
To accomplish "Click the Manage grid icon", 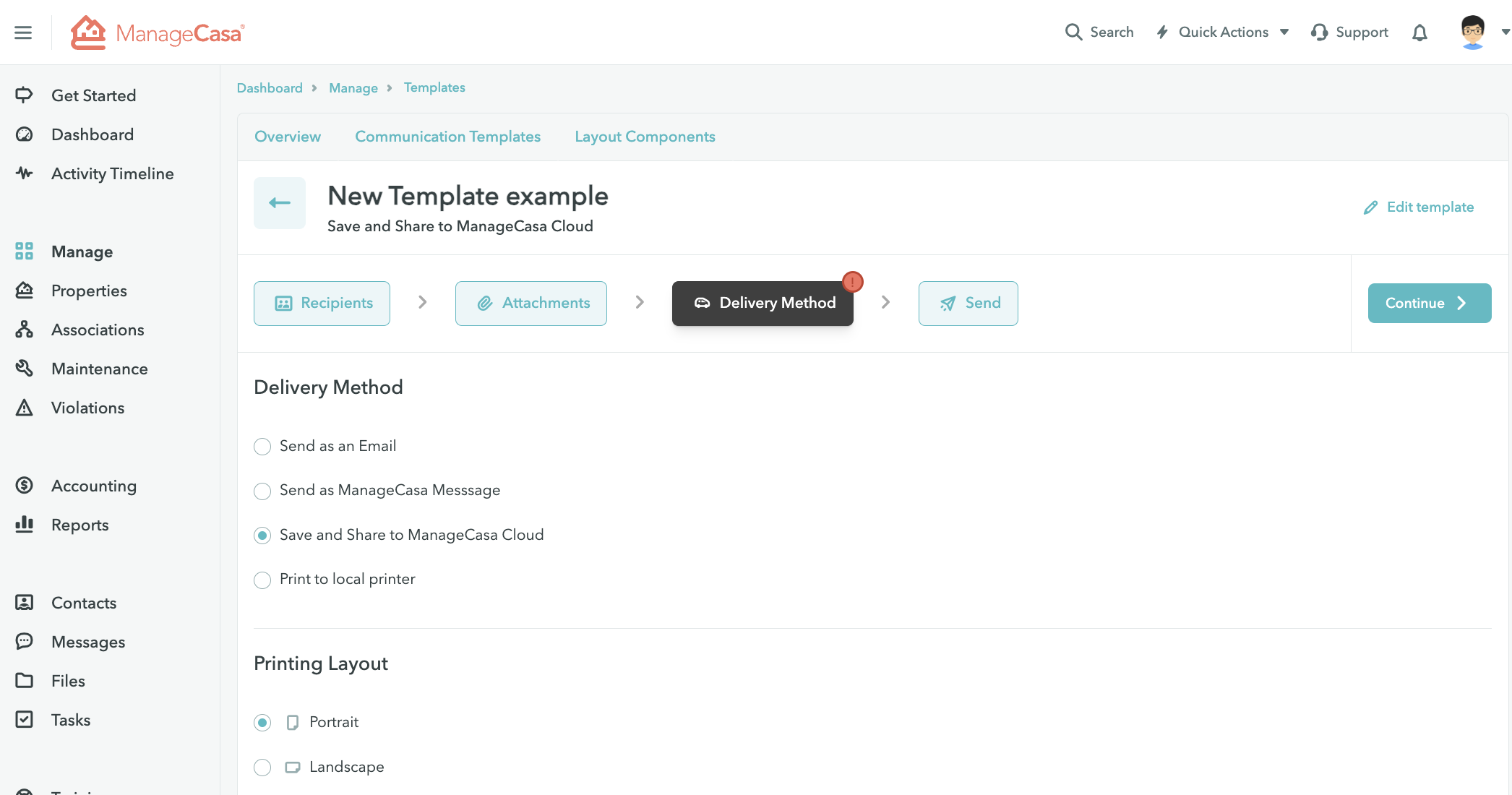I will pos(24,251).
